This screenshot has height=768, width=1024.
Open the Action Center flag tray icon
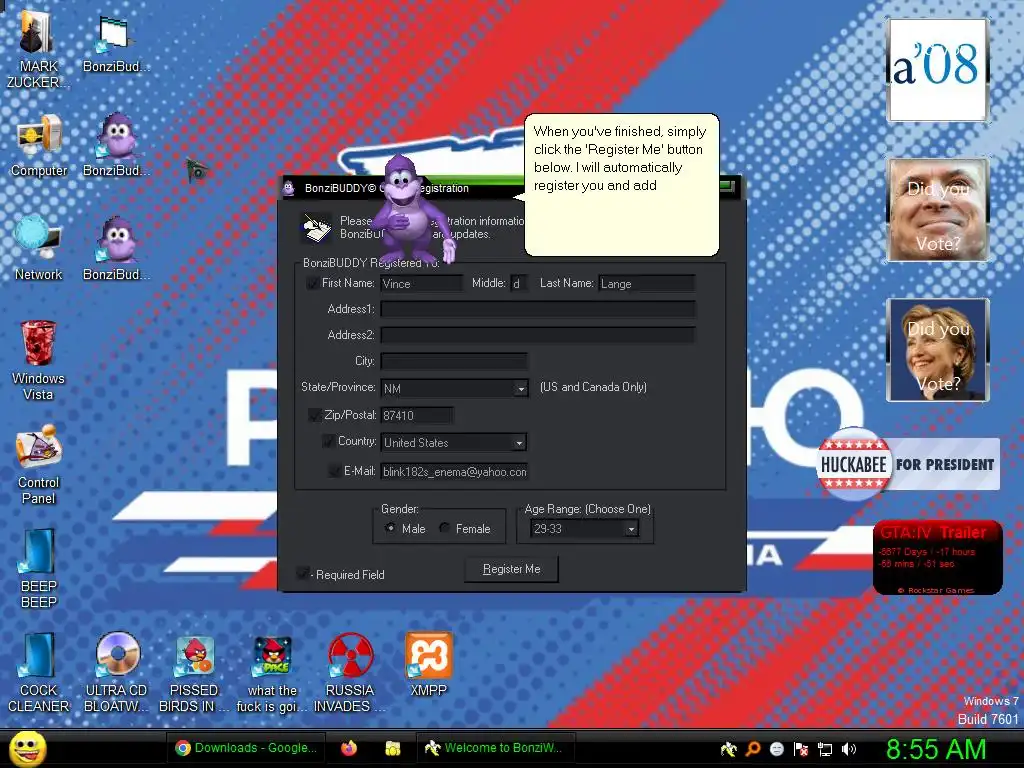[801, 749]
